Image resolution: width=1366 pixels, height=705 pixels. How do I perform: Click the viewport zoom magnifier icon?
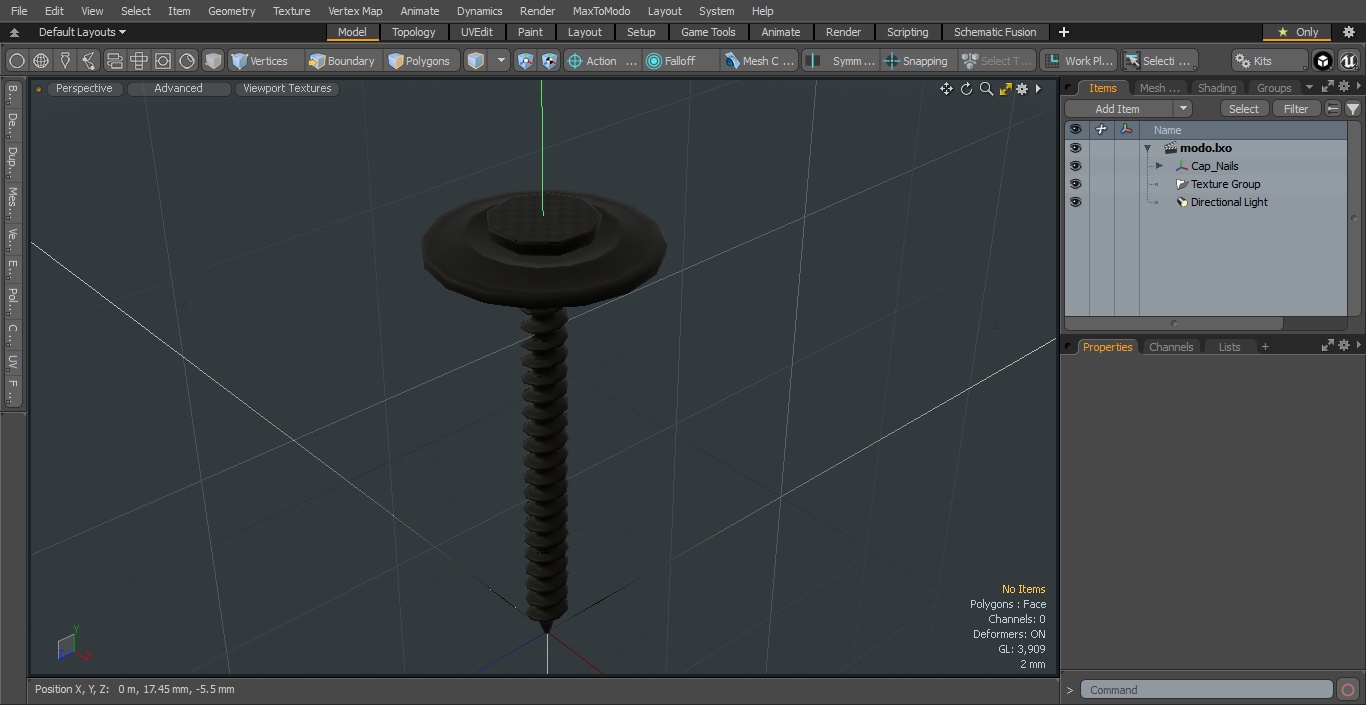pos(986,89)
